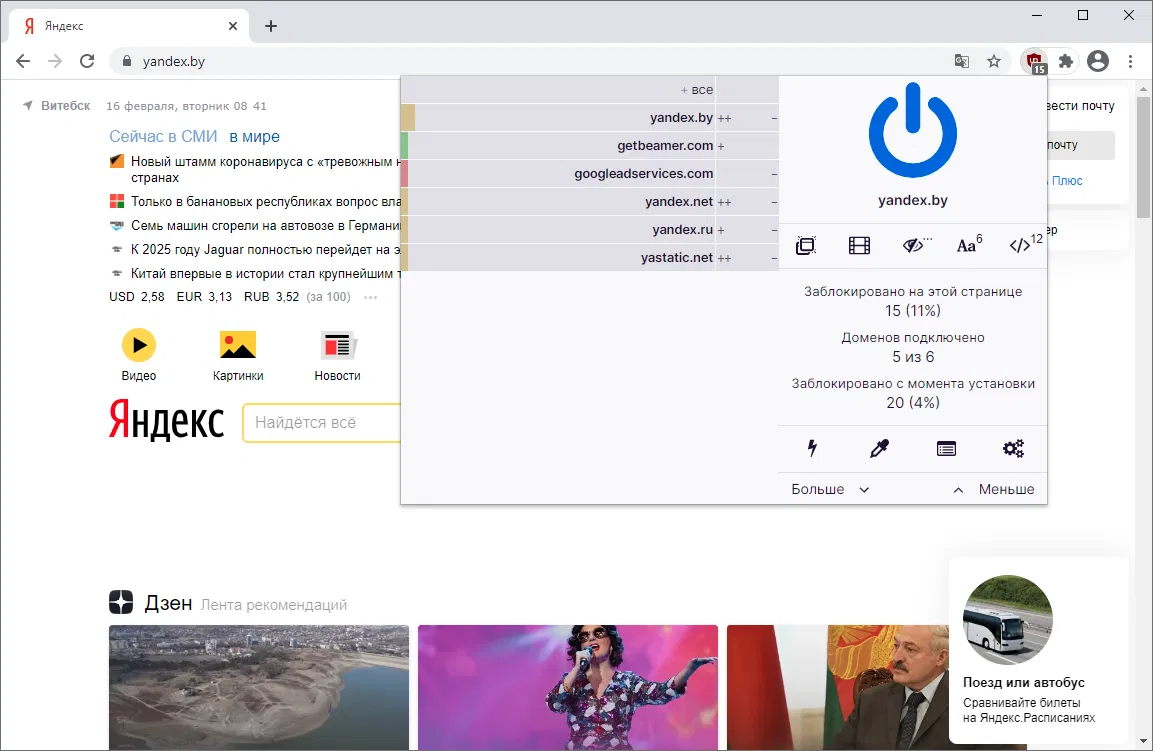The width and height of the screenshot is (1153, 751).
Task: Open headline Только в банановых республиках
Action: [x=265, y=202]
